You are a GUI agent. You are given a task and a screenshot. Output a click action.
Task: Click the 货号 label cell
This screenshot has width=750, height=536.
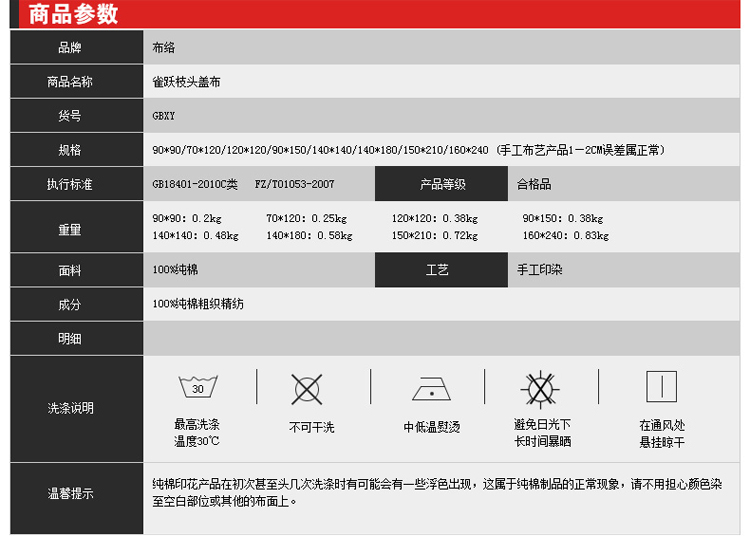[77, 116]
